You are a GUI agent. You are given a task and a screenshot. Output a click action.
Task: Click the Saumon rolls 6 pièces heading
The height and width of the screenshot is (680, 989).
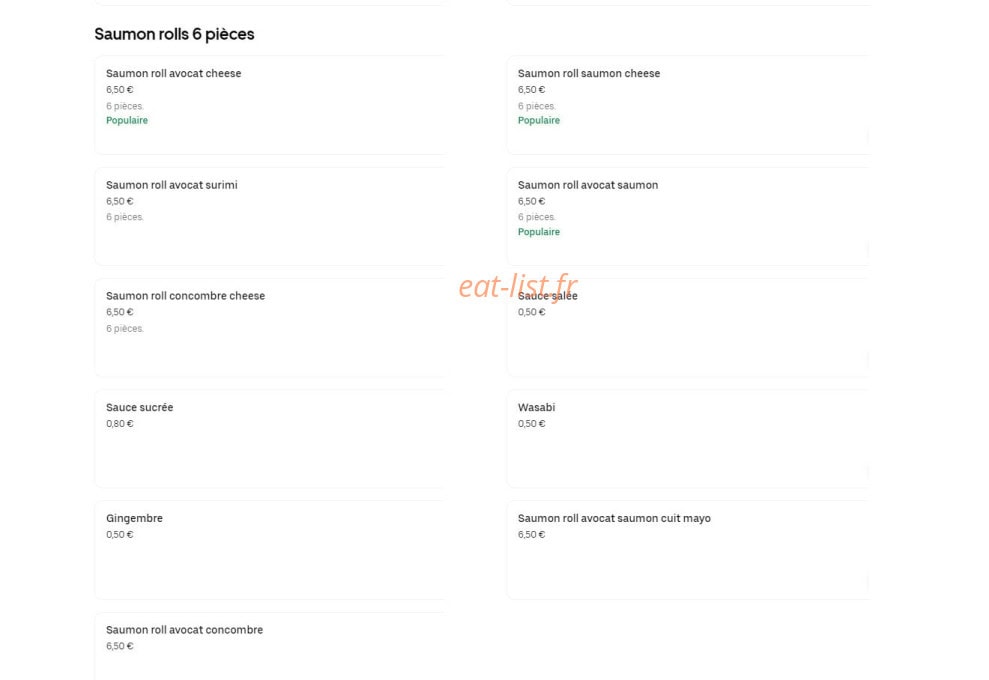[174, 34]
